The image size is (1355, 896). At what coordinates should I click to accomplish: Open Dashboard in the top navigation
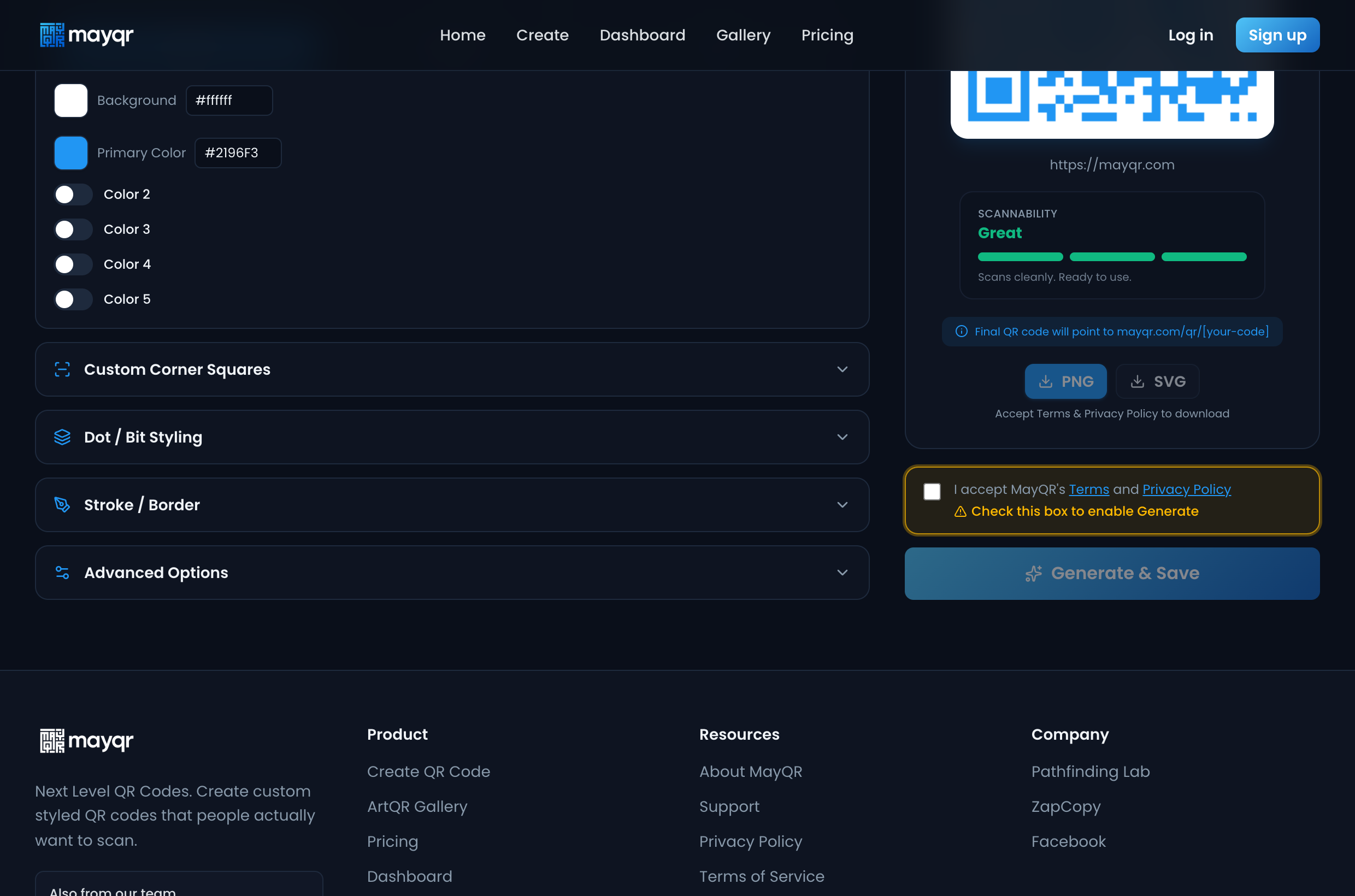click(643, 36)
